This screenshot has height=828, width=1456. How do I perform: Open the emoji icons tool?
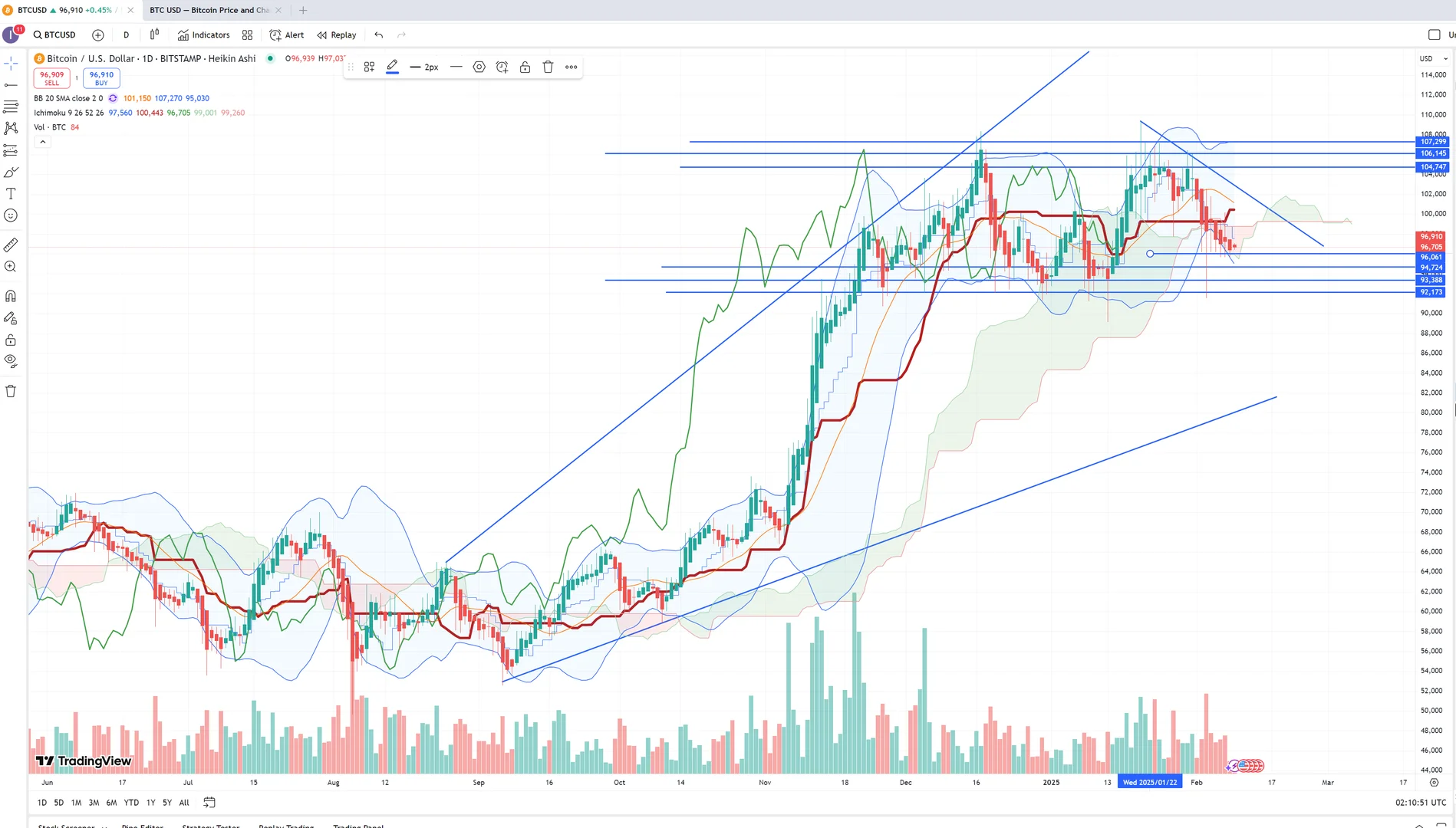(x=11, y=215)
